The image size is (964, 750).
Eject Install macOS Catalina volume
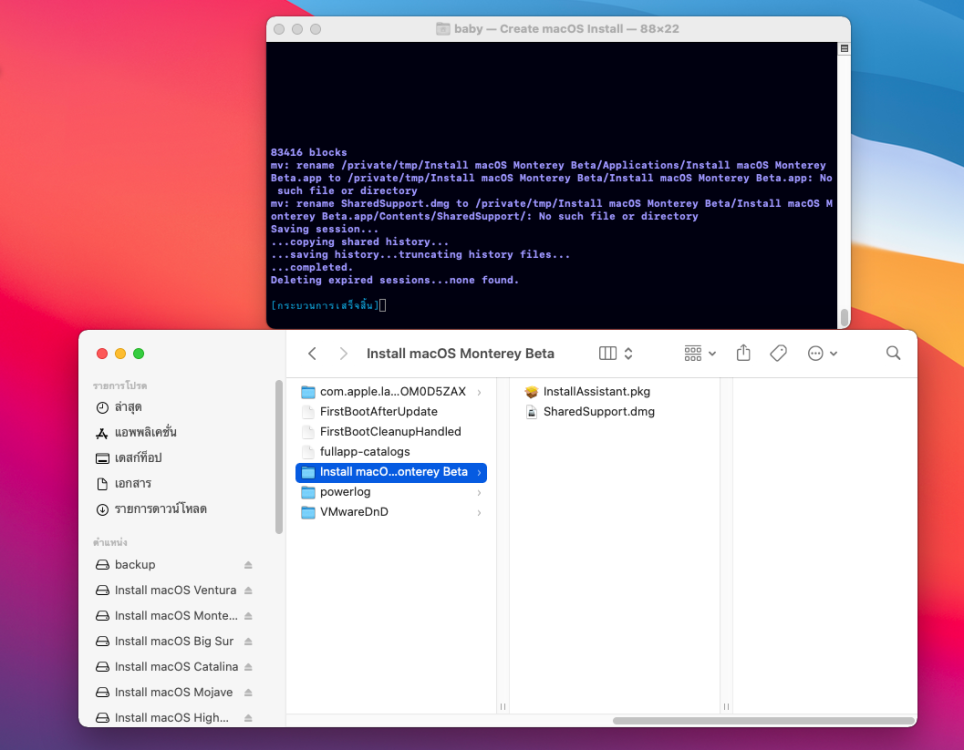[248, 666]
